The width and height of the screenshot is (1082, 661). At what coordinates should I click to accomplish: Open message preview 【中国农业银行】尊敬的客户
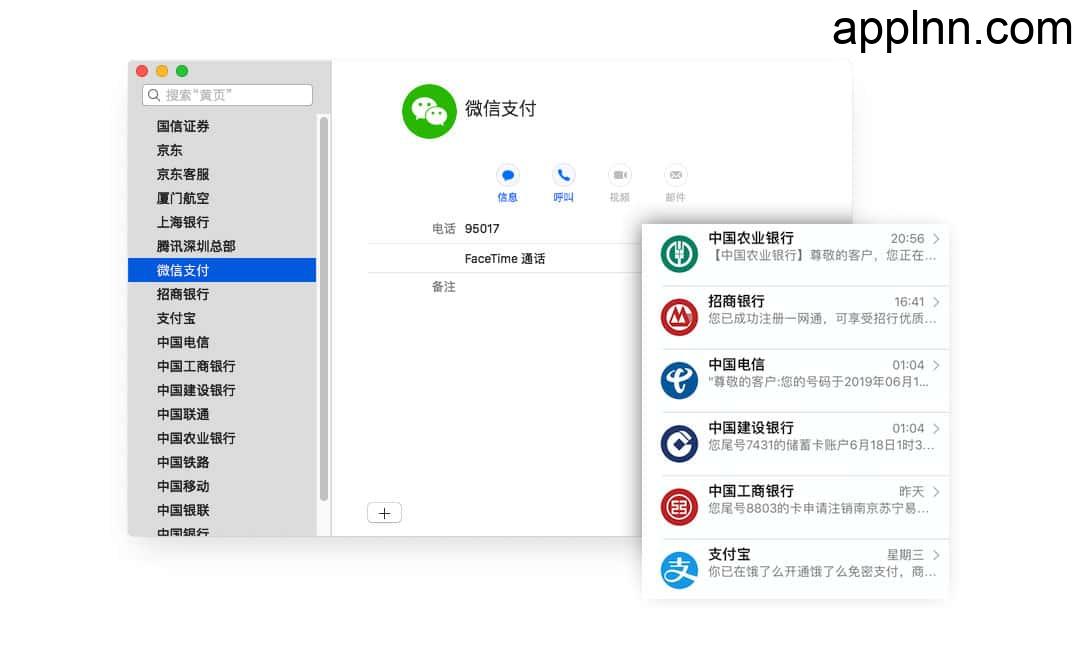[x=823, y=256]
